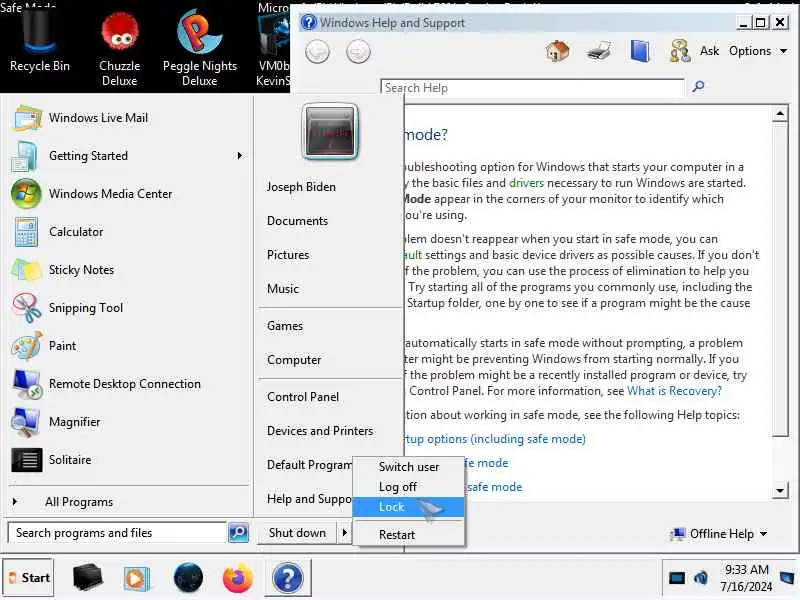Open Browse Help book icon

click(640, 51)
